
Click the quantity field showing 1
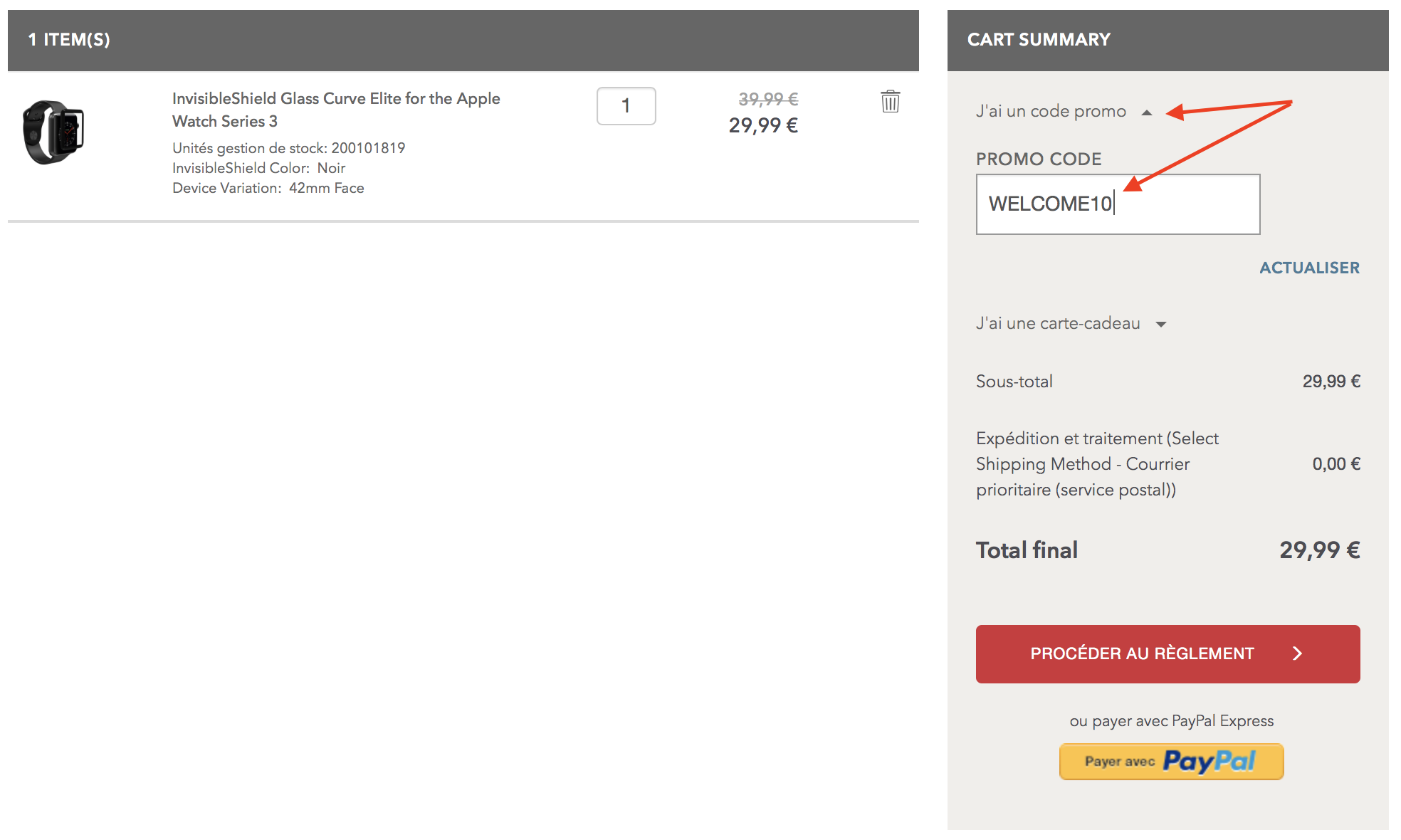(x=626, y=106)
